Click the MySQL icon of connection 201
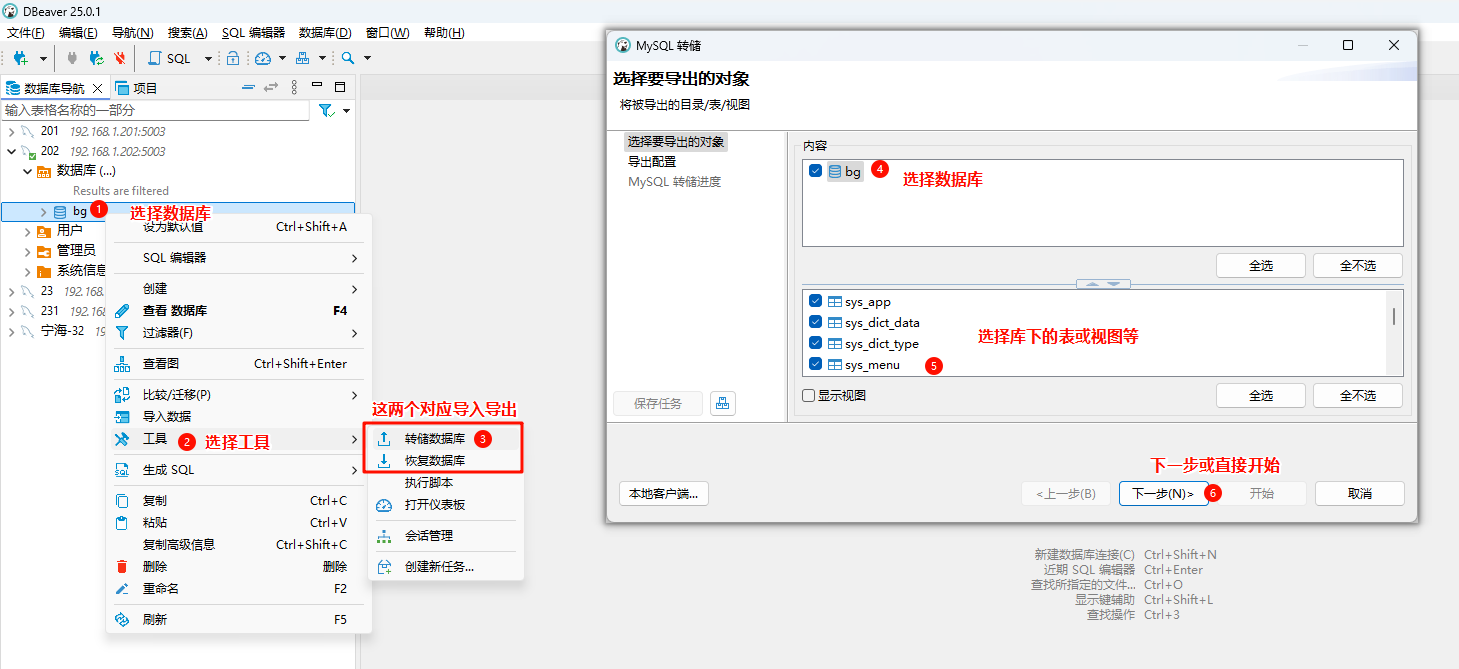The width and height of the screenshot is (1459, 669). point(29,131)
